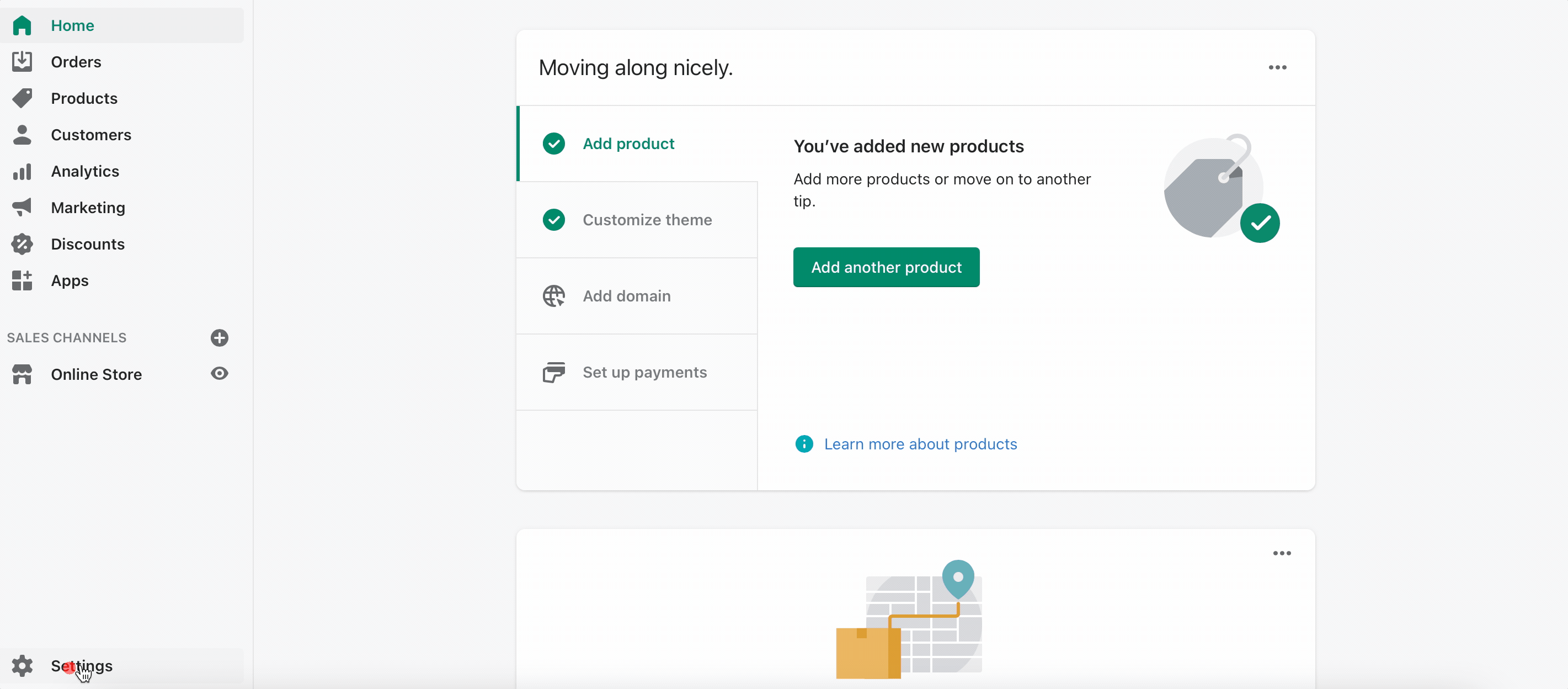Open the shipping card three-dot menu
This screenshot has width=1568, height=689.
1281,553
